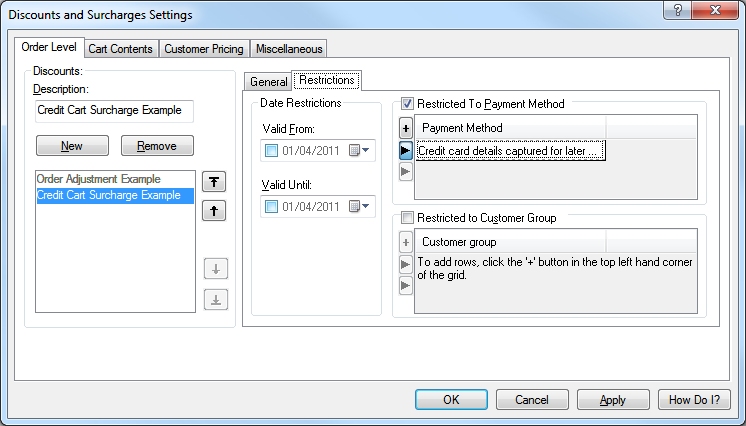The image size is (746, 426).
Task: Tick the Valid From date checkbox
Action: pyautogui.click(x=271, y=151)
